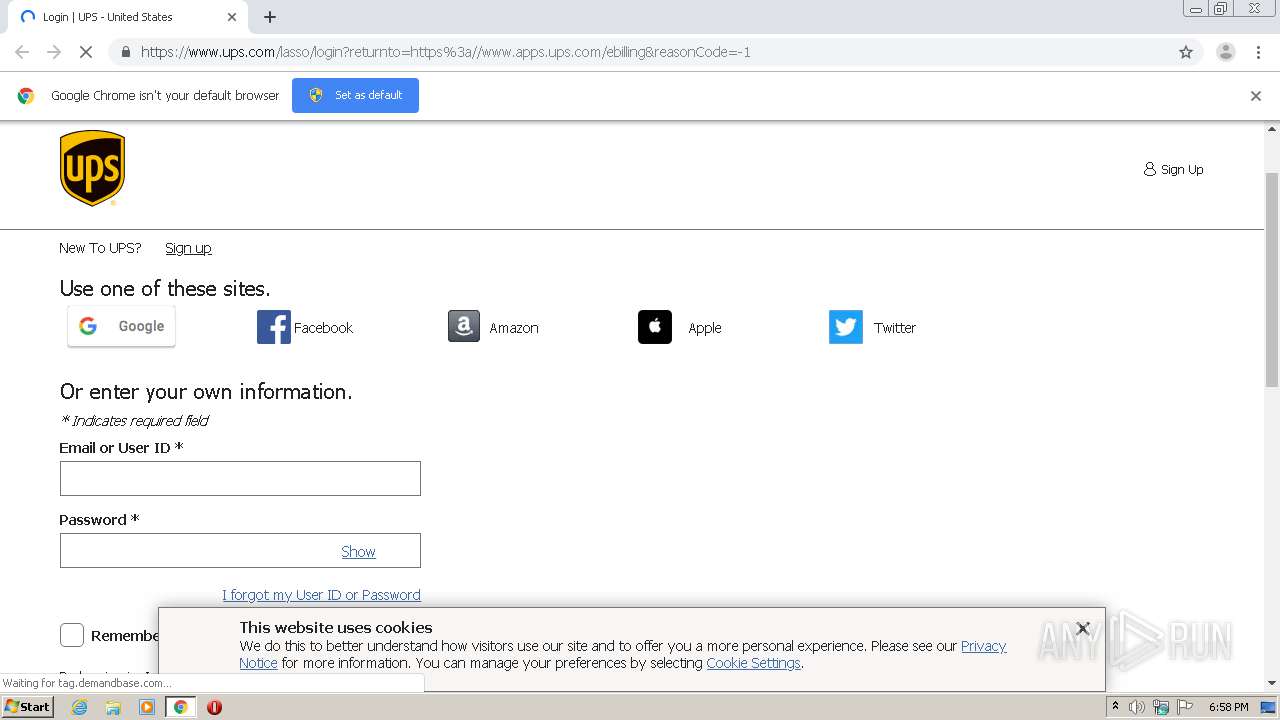Viewport: 1280px width, 720px height.
Task: Choose the Apple login icon
Action: (655, 327)
